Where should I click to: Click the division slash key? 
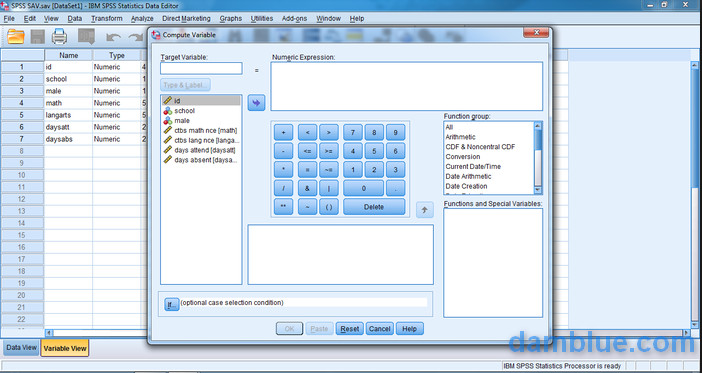283,188
